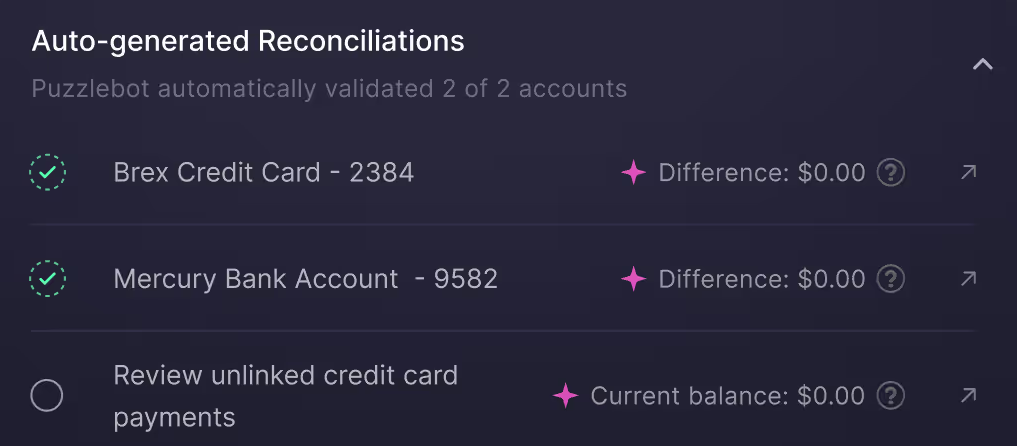This screenshot has height=446, width=1017.
Task: Click the Auto-generated Reconciliations heading
Action: tap(248, 41)
